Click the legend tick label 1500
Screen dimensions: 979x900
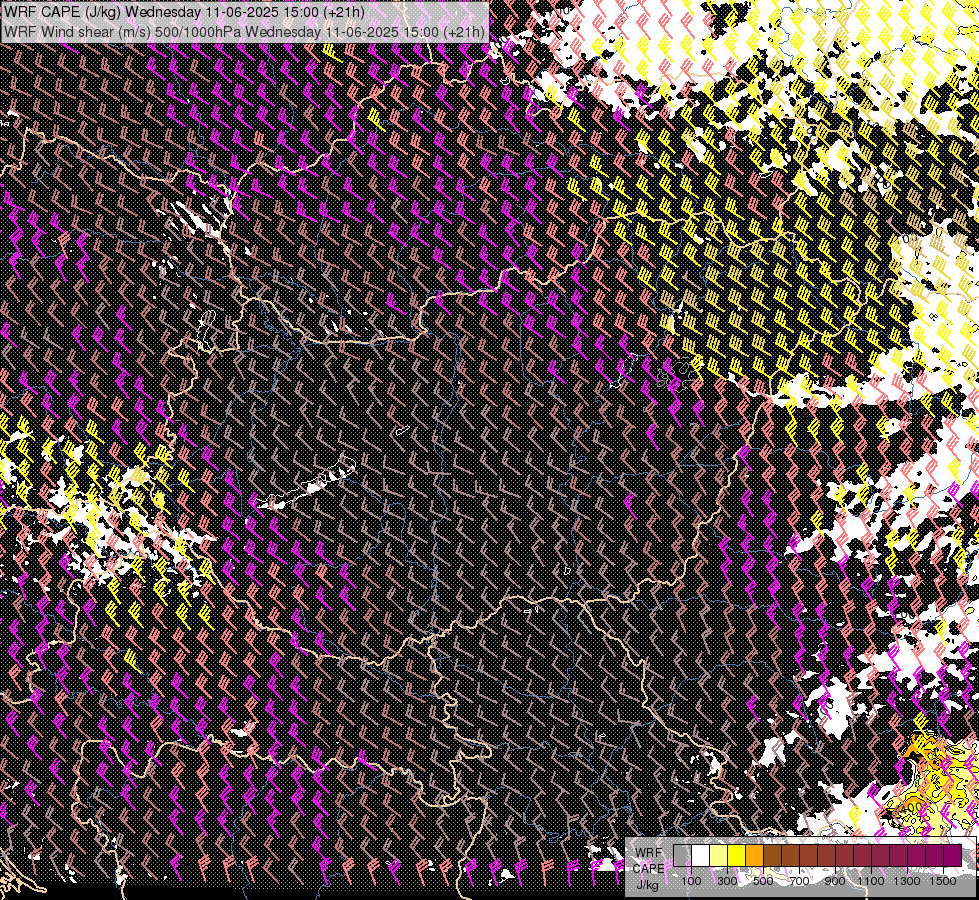pos(943,881)
